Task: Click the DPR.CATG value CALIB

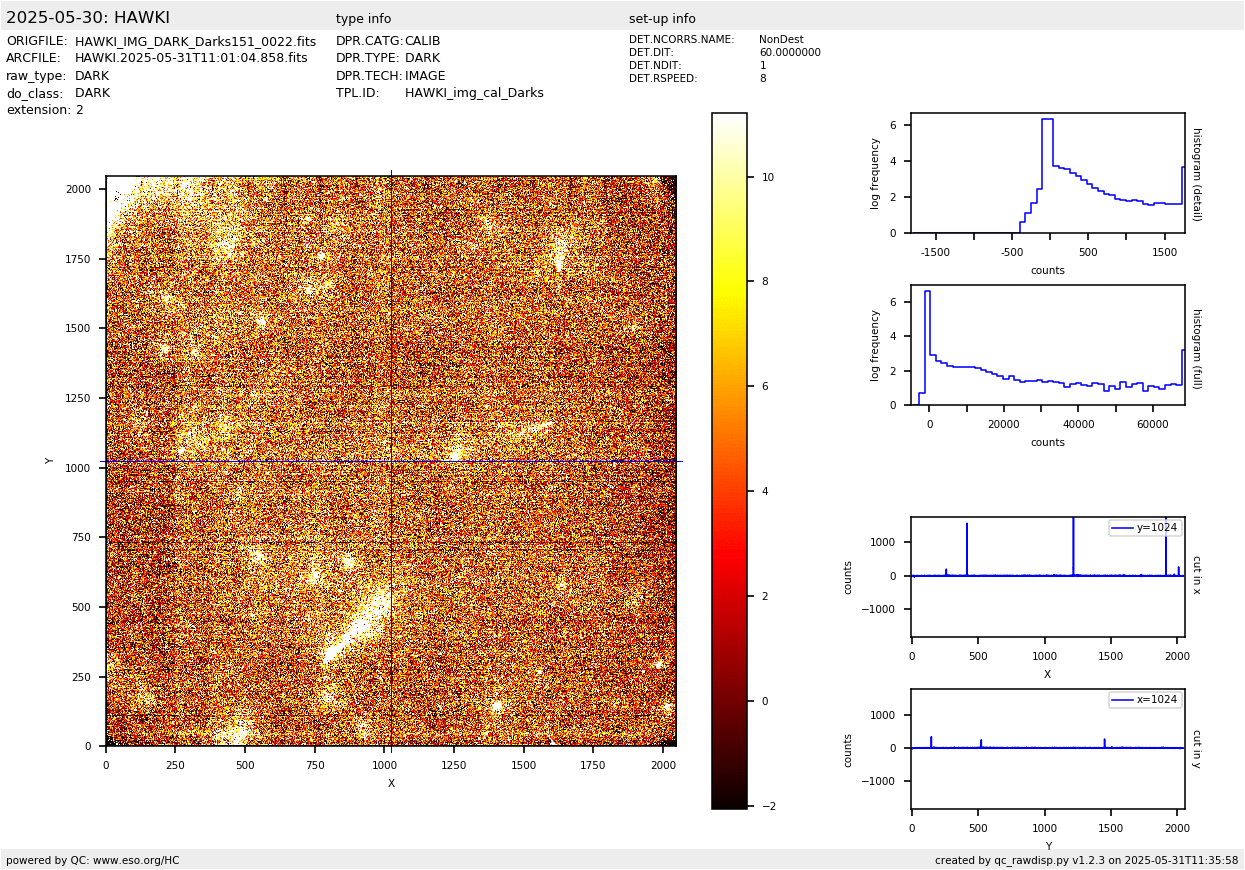Action: 422,42
